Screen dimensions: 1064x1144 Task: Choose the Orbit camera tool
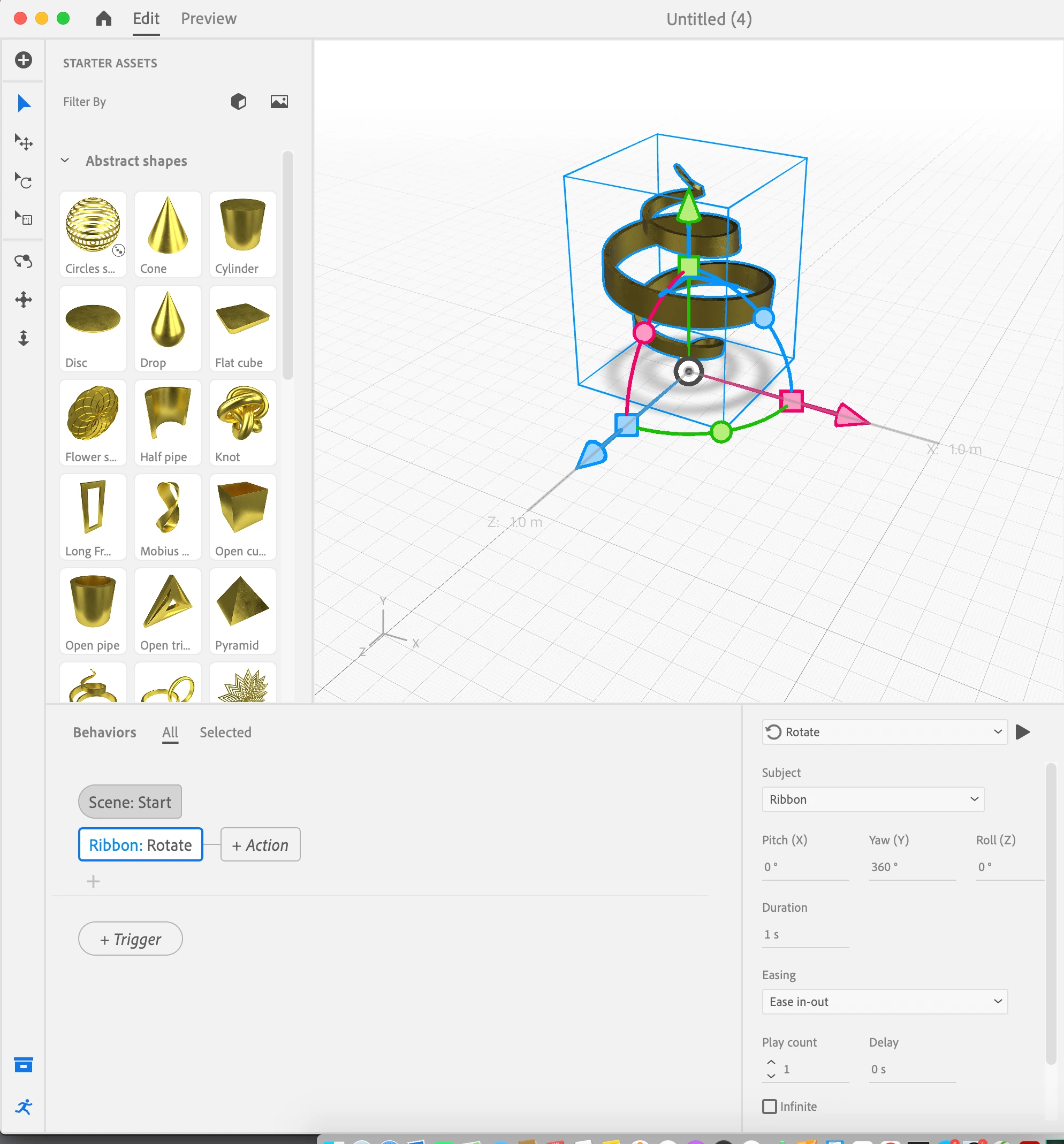click(24, 261)
